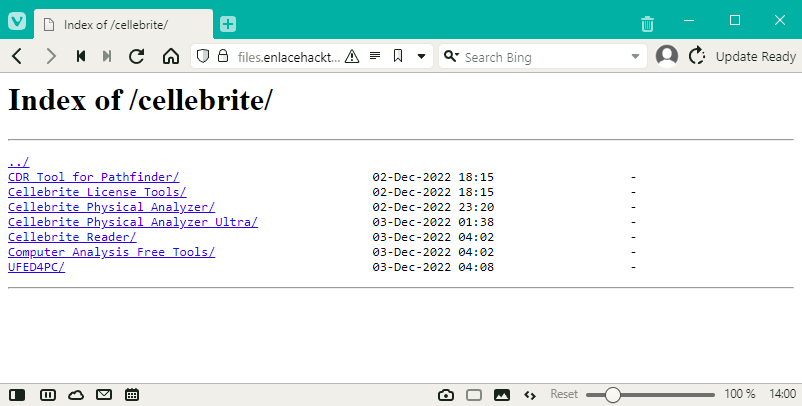Open the parent directory ../ link
The width and height of the screenshot is (802, 406).
(x=18, y=162)
